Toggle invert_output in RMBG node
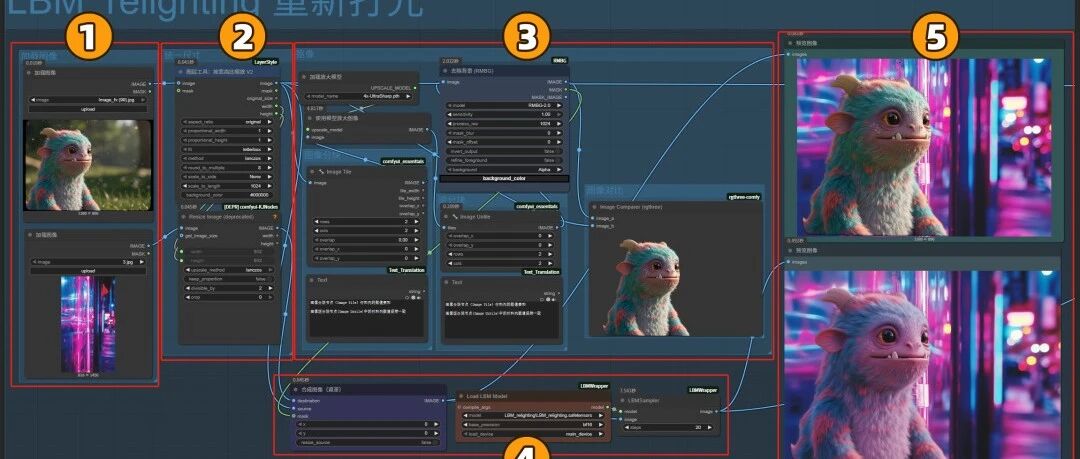This screenshot has width=1080, height=459. point(506,151)
